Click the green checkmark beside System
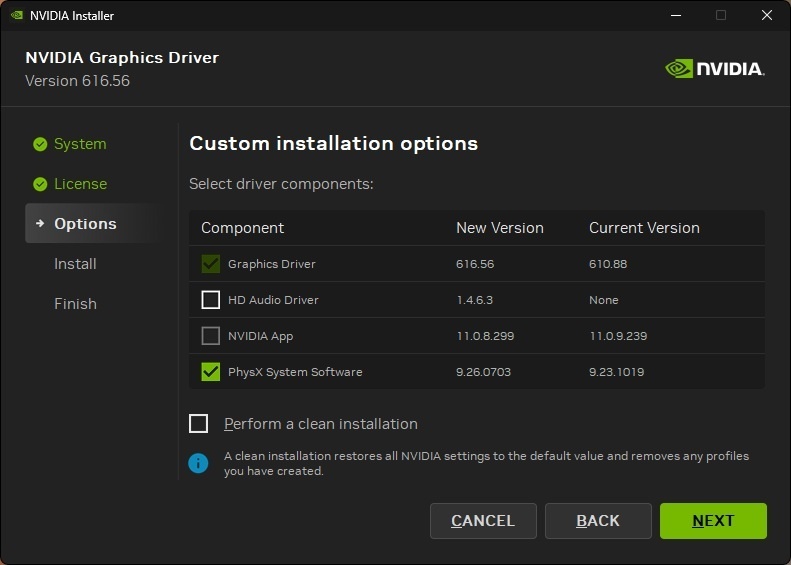This screenshot has width=791, height=565. tap(40, 144)
